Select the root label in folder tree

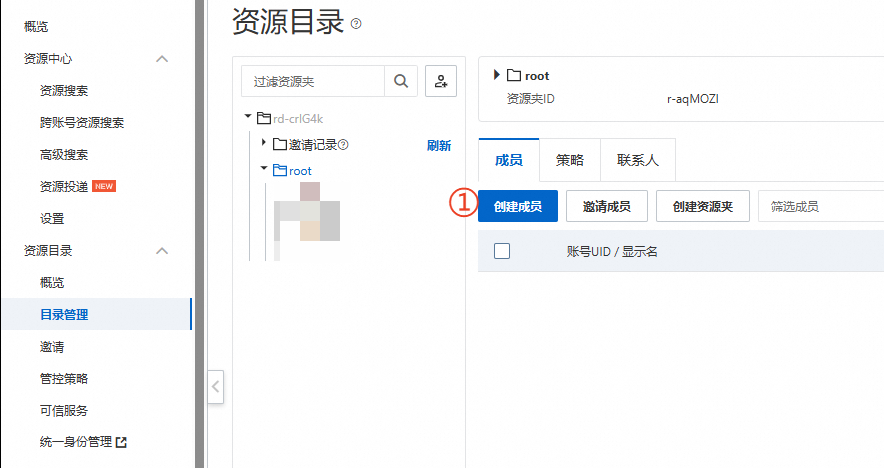[x=300, y=171]
